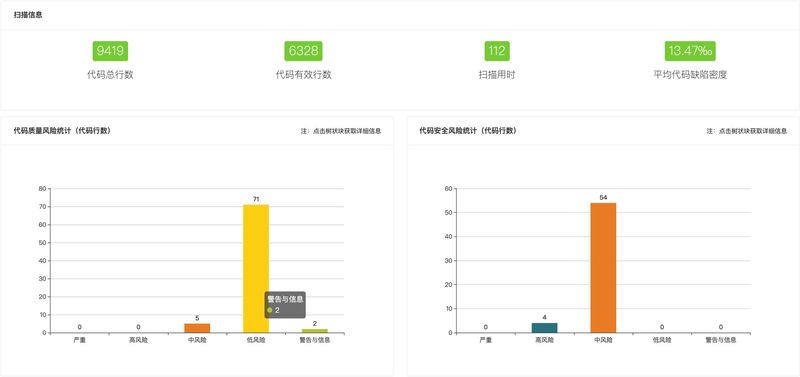This screenshot has width=800, height=377.
Task: Select the 112 scan duration badge
Action: pyautogui.click(x=497, y=51)
